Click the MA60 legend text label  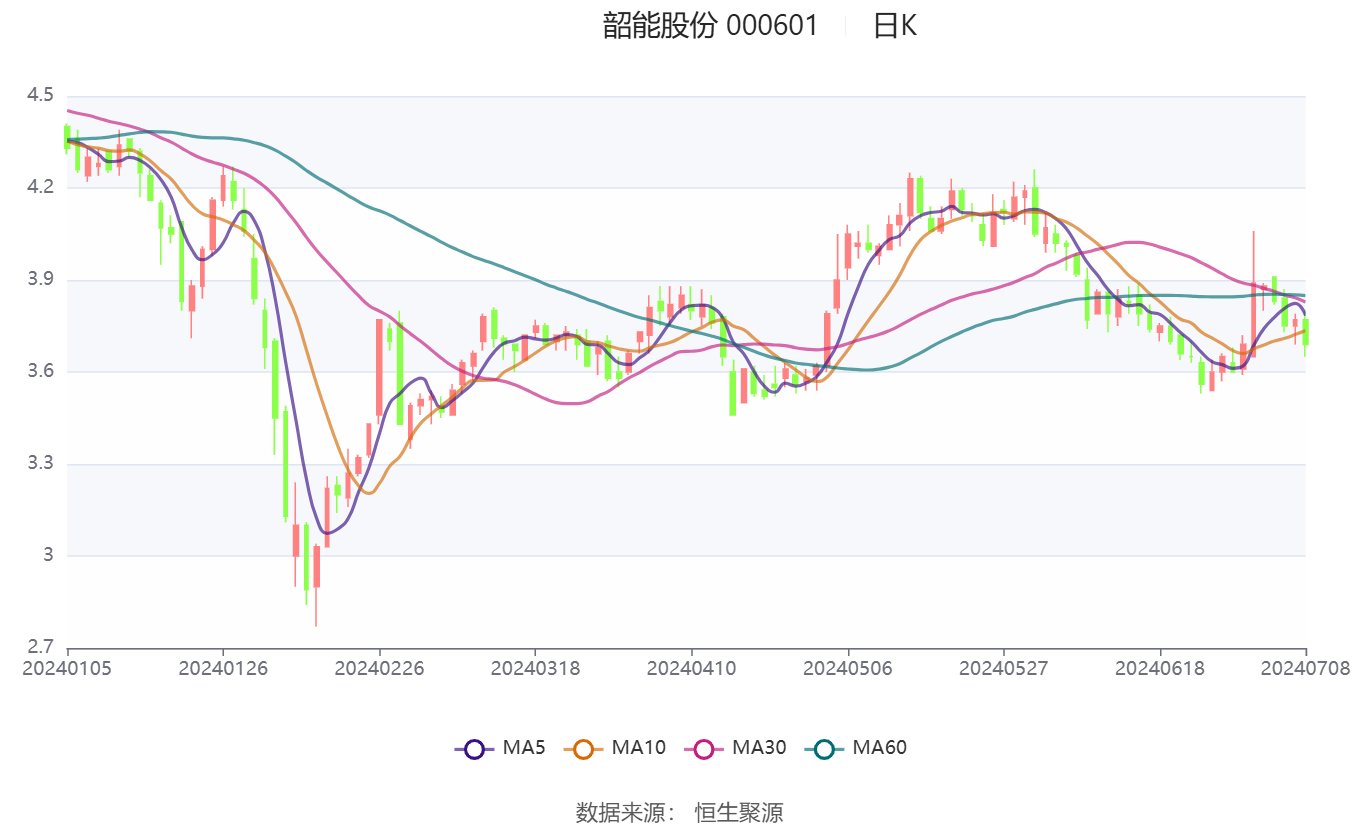pyautogui.click(x=879, y=747)
